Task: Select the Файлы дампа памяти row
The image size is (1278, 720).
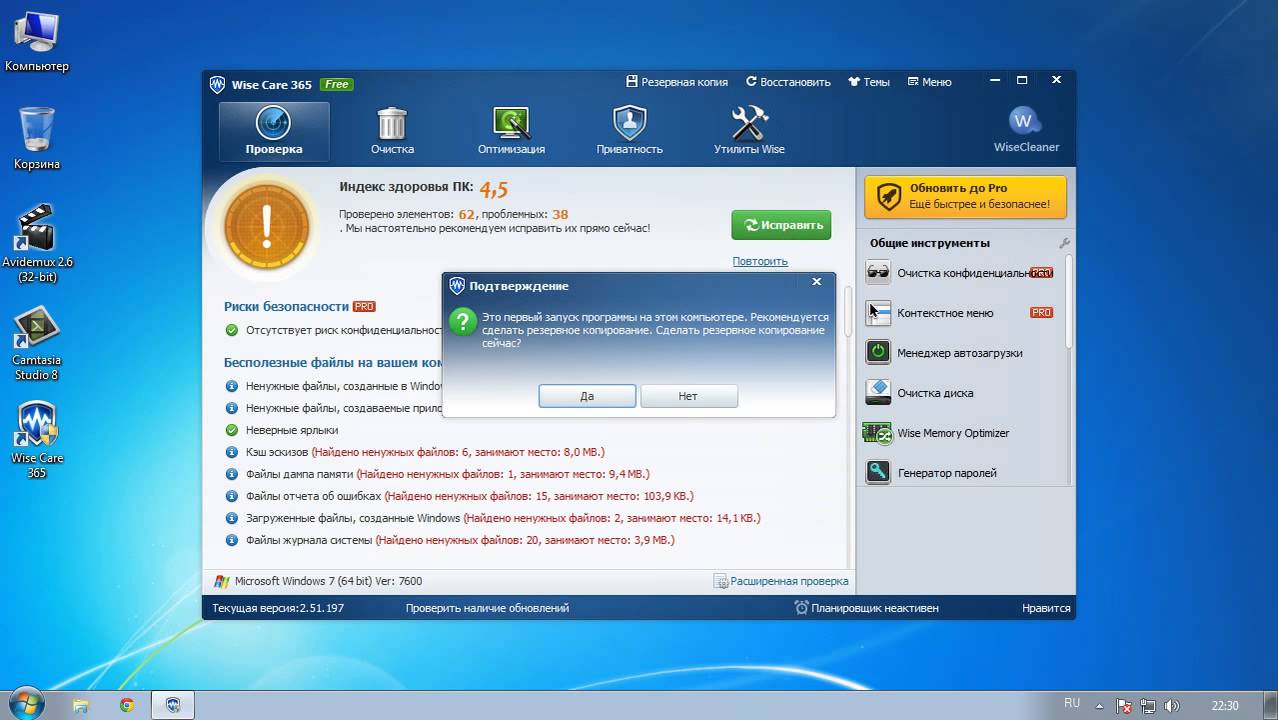Action: tap(437, 474)
